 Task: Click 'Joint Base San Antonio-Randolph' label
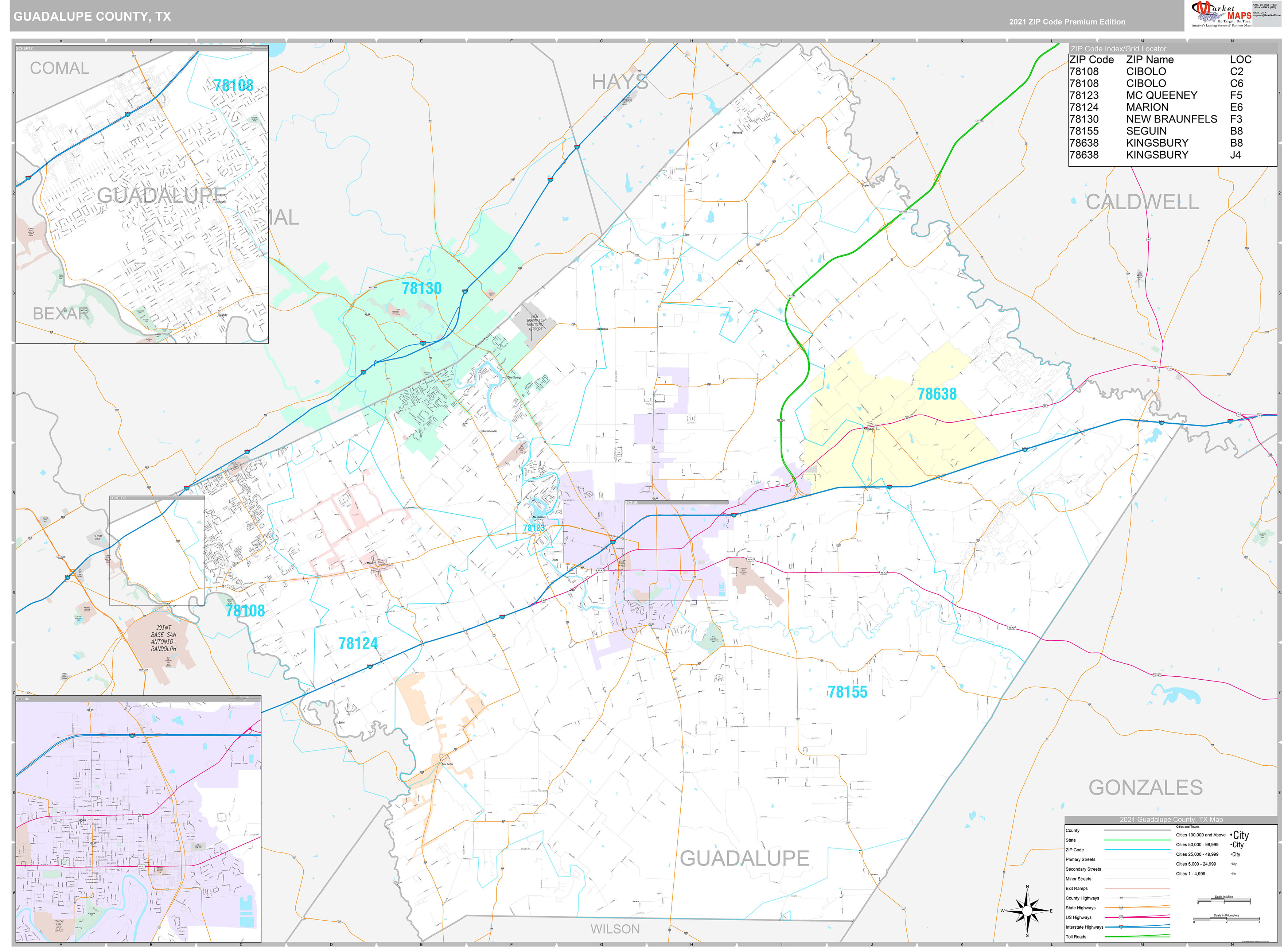tap(164, 638)
